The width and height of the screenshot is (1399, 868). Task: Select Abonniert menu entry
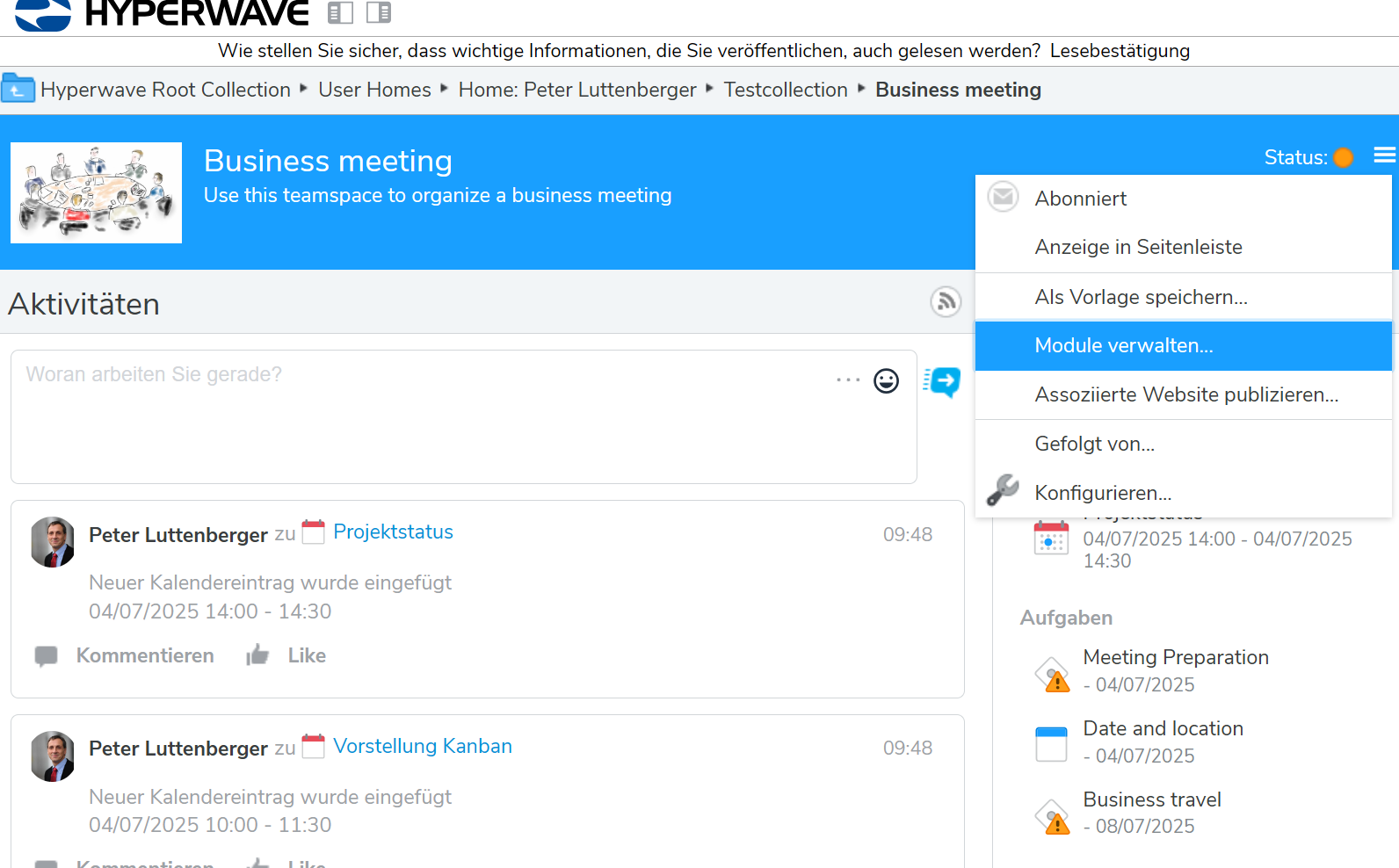click(1184, 199)
